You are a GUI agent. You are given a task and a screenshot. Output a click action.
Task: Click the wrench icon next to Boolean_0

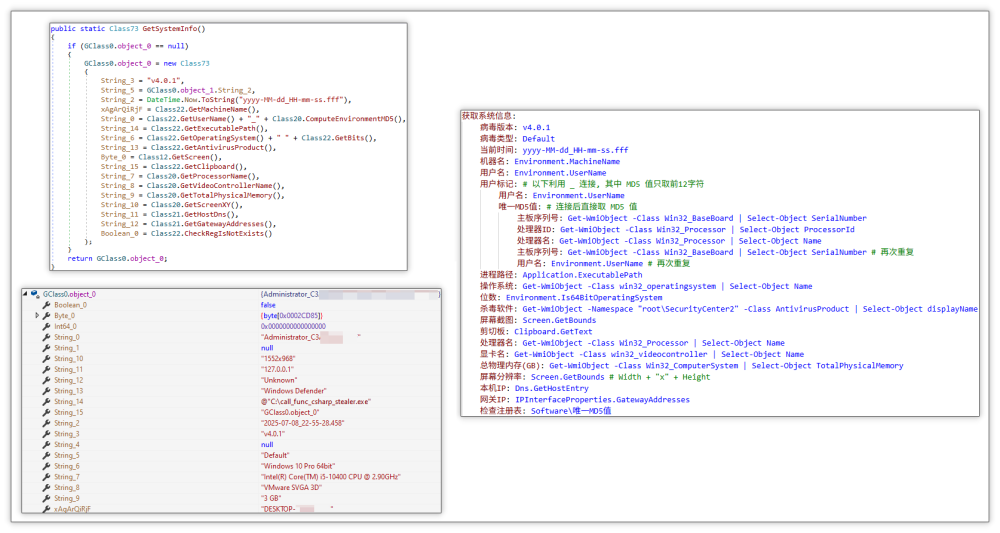point(47,305)
